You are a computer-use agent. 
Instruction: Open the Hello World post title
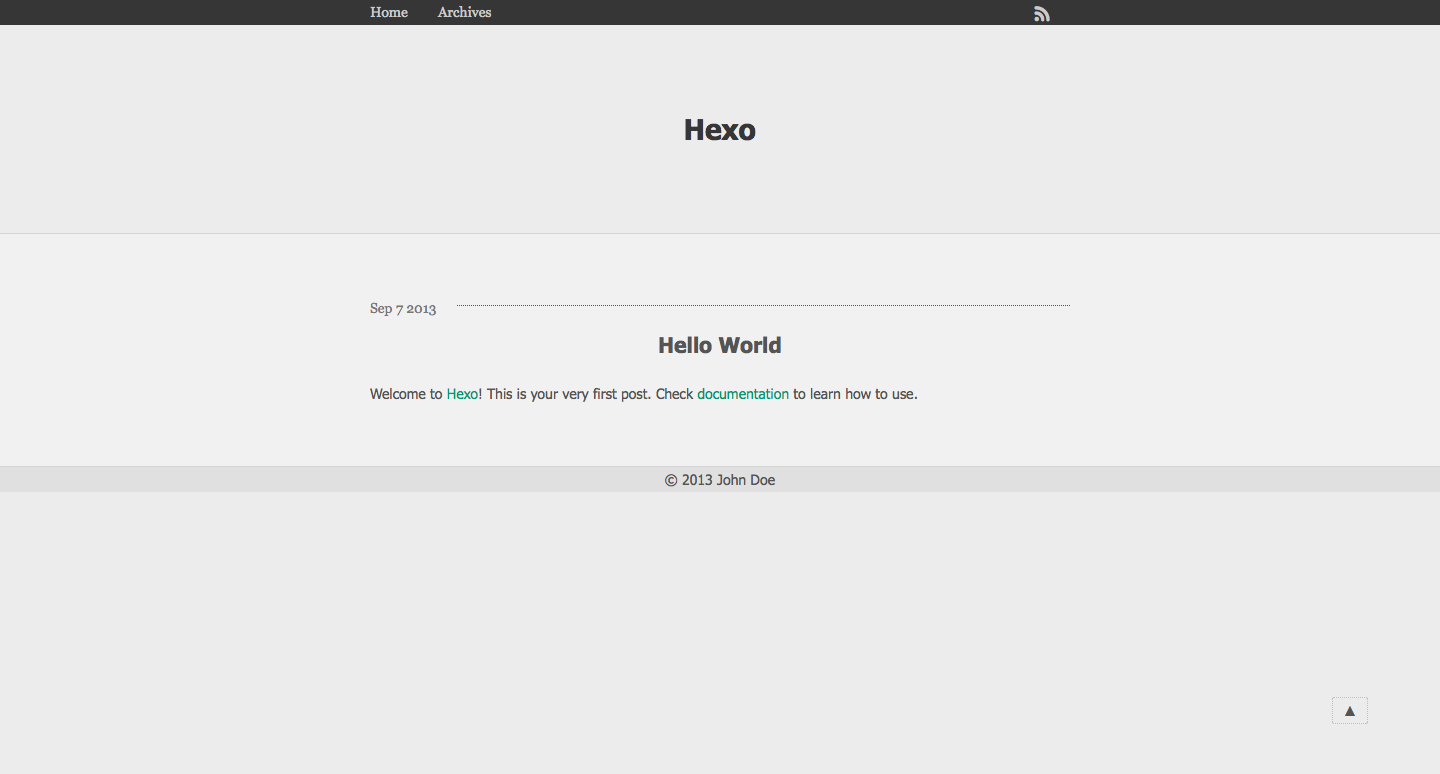click(x=720, y=345)
